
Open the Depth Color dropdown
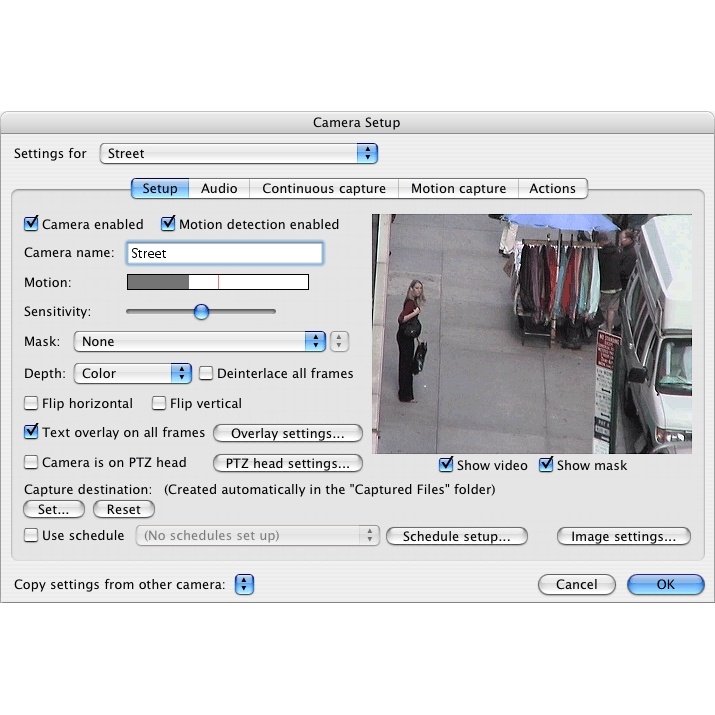tap(132, 373)
